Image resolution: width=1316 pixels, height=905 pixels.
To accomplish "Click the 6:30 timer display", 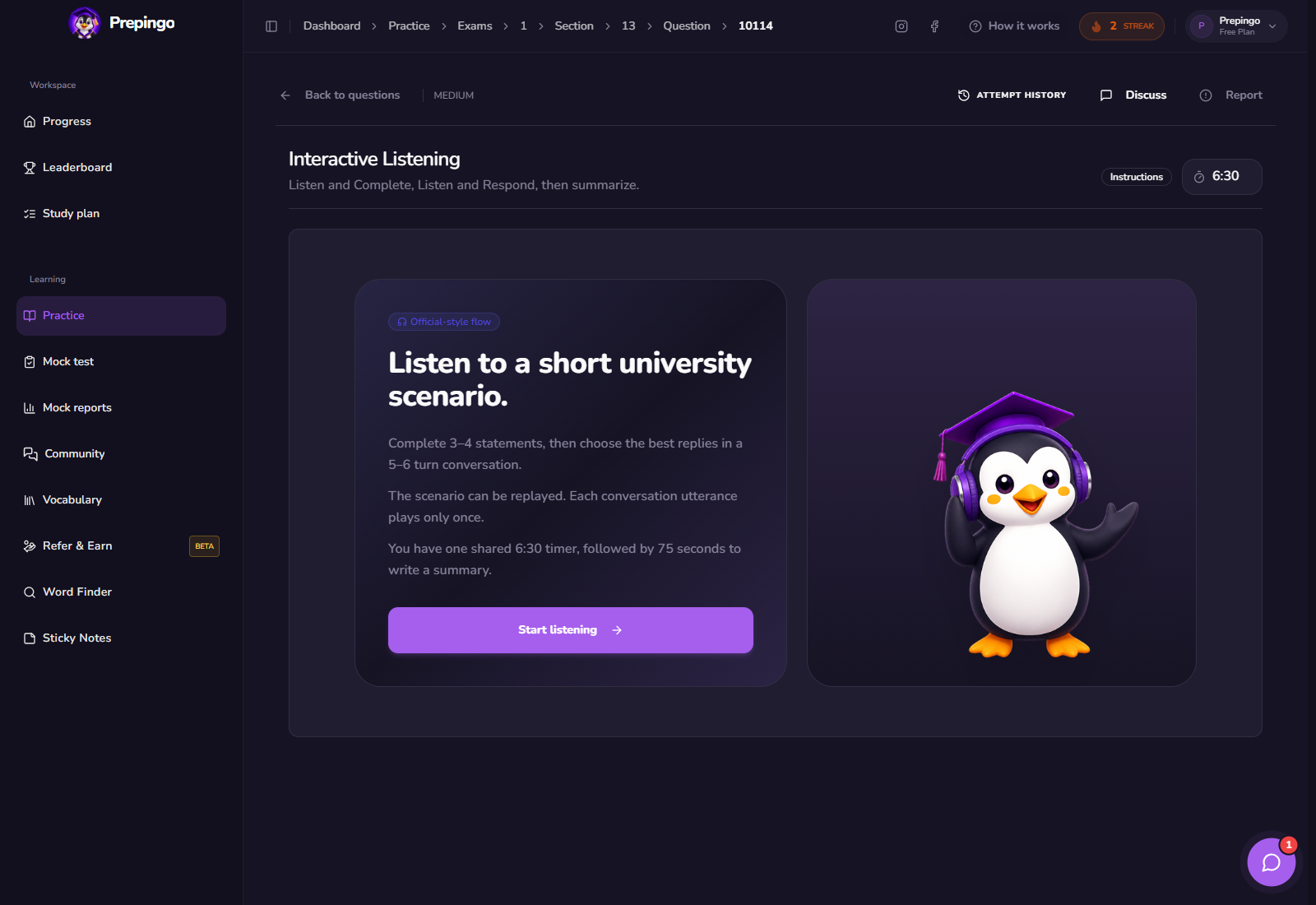I will [x=1221, y=177].
